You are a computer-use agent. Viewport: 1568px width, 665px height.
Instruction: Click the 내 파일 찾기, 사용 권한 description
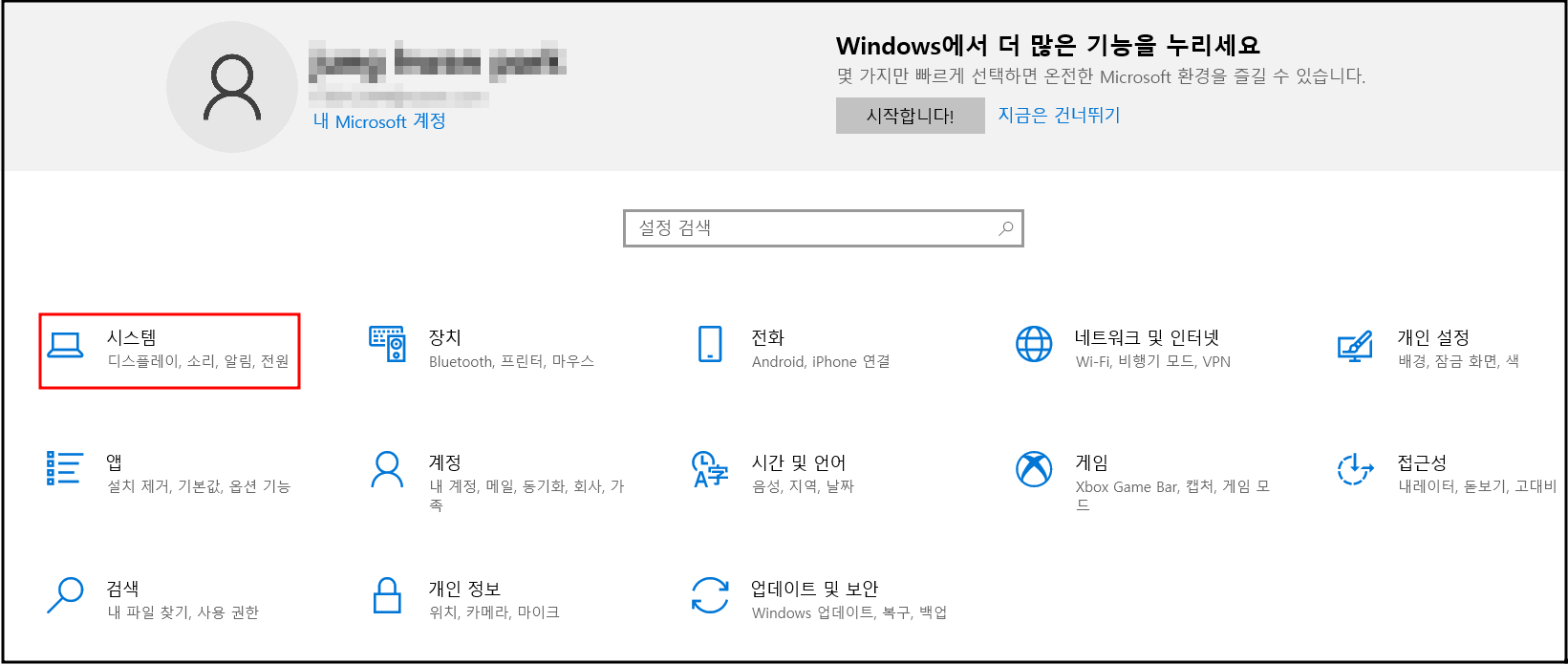tap(183, 612)
